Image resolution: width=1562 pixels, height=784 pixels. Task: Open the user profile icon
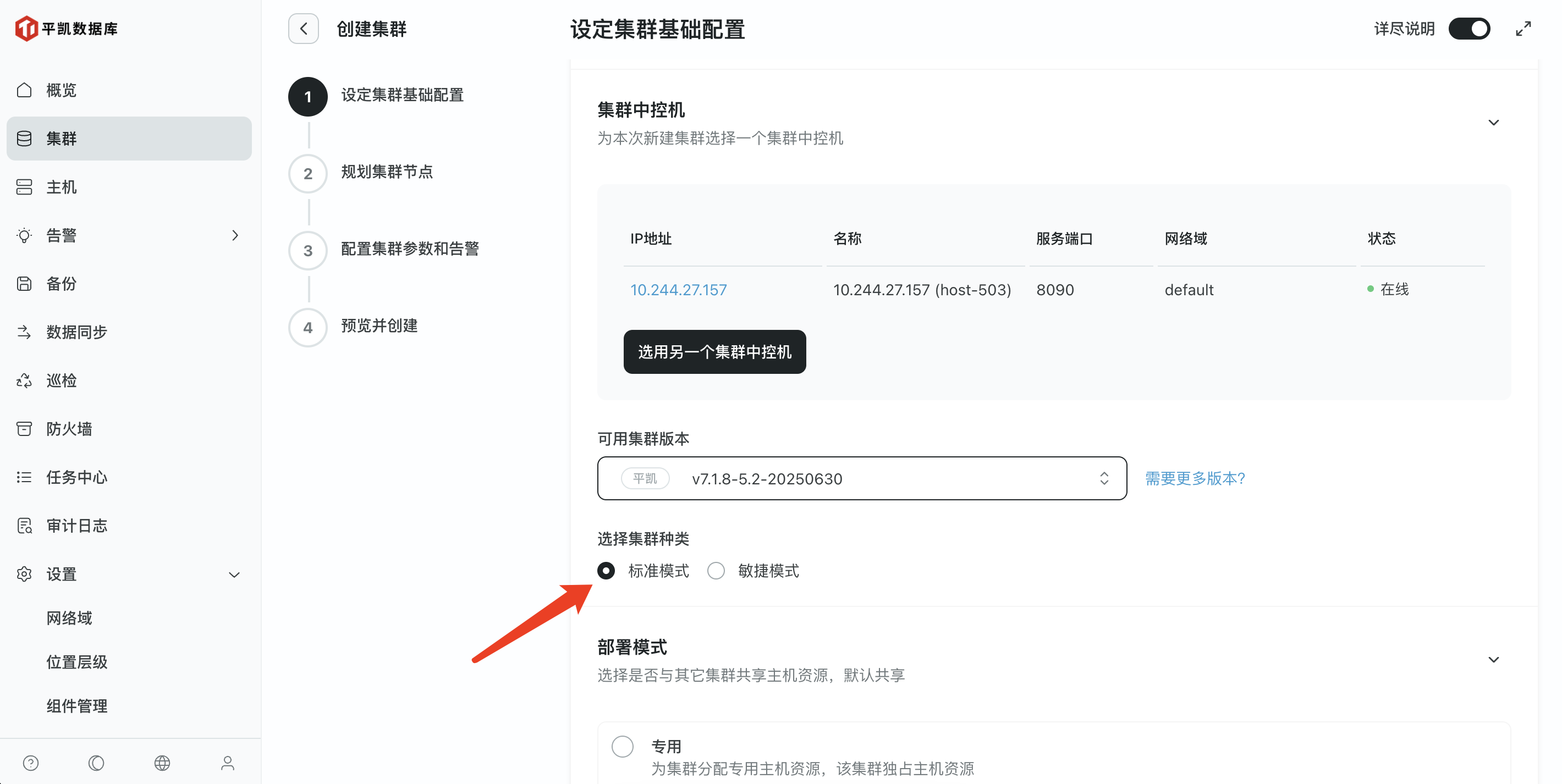(x=227, y=762)
